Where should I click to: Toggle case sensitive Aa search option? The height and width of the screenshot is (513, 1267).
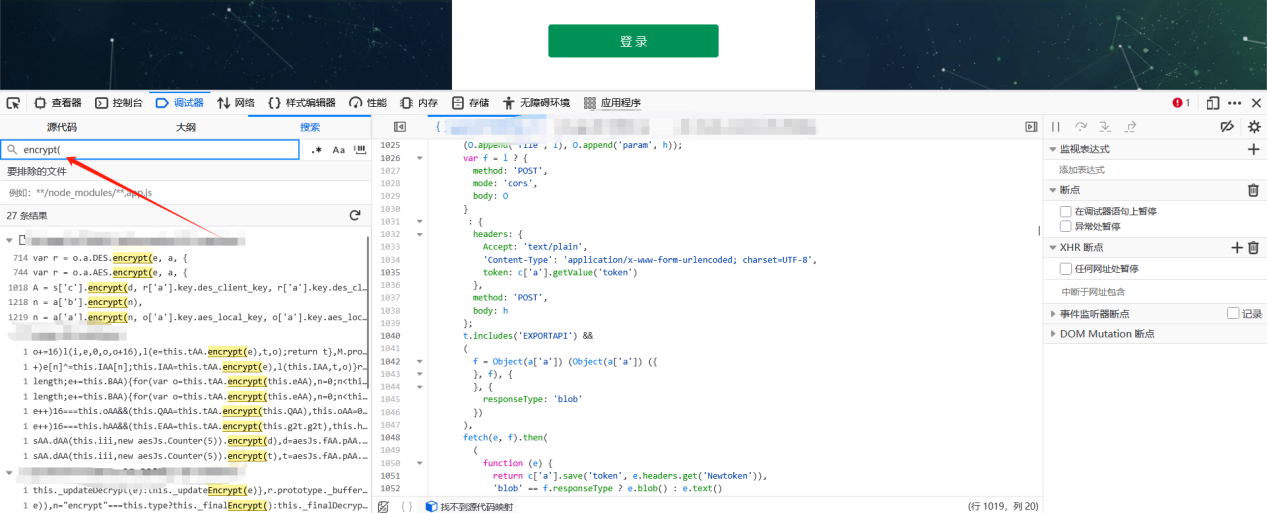pos(338,150)
